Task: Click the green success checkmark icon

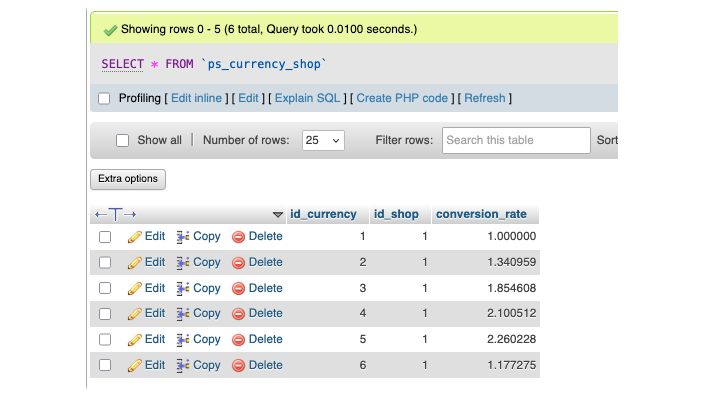Action: point(110,30)
